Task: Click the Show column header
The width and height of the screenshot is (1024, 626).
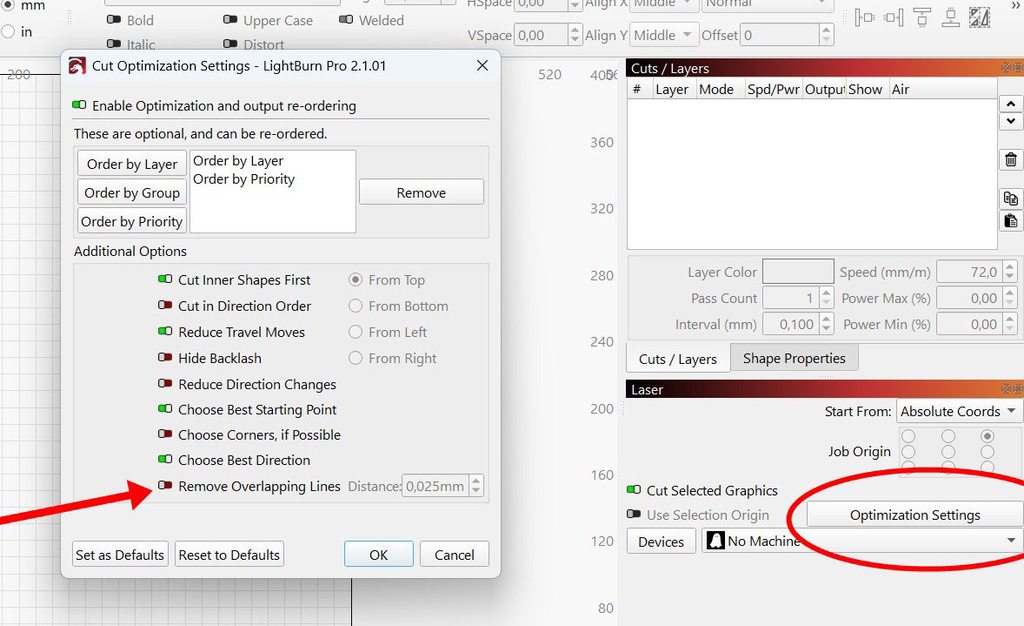Action: coord(865,89)
